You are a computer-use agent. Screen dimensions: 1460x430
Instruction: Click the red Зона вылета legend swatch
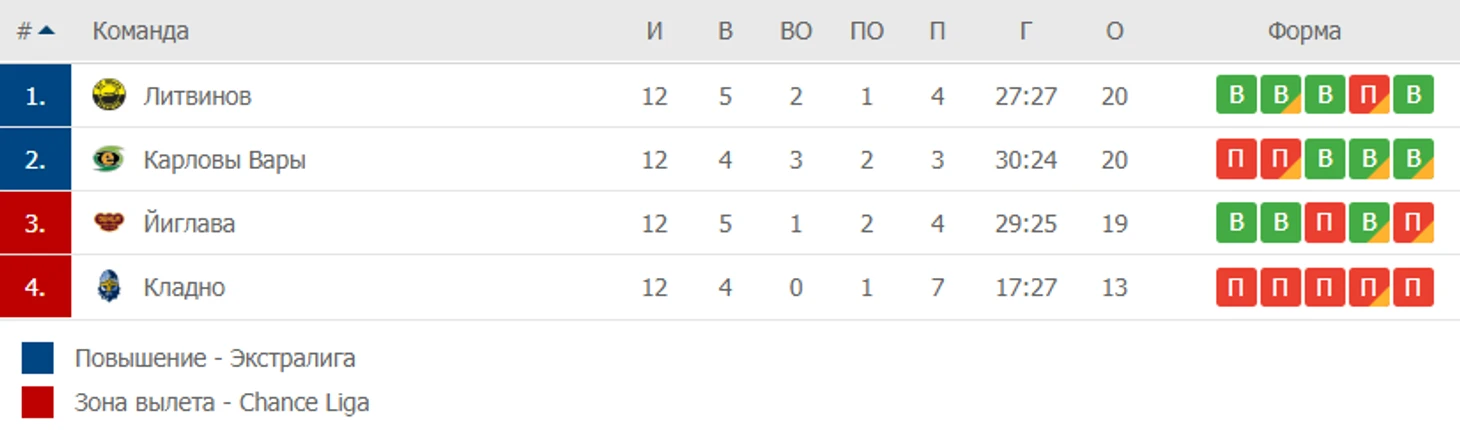click(x=37, y=402)
